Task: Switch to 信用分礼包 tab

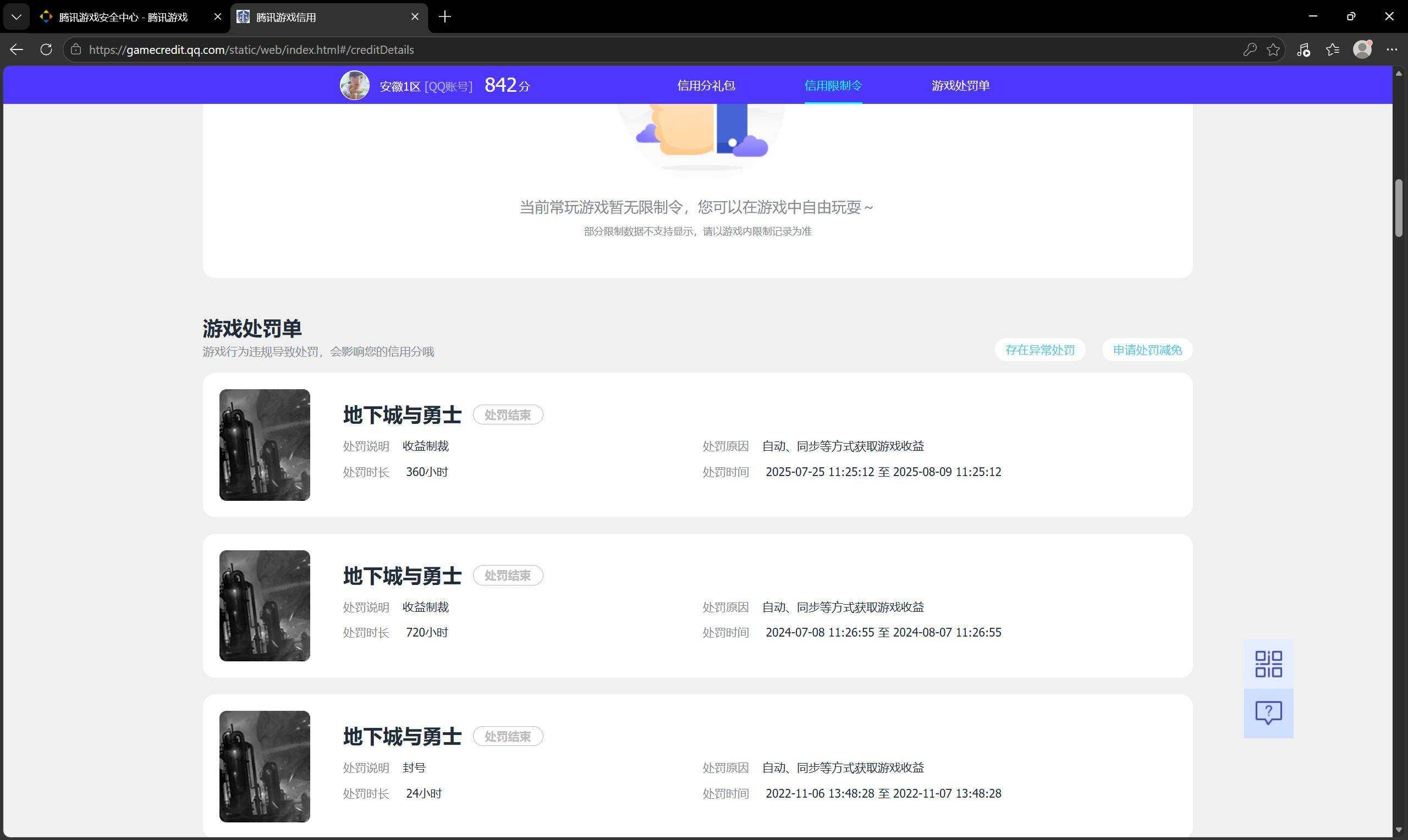Action: click(x=706, y=85)
